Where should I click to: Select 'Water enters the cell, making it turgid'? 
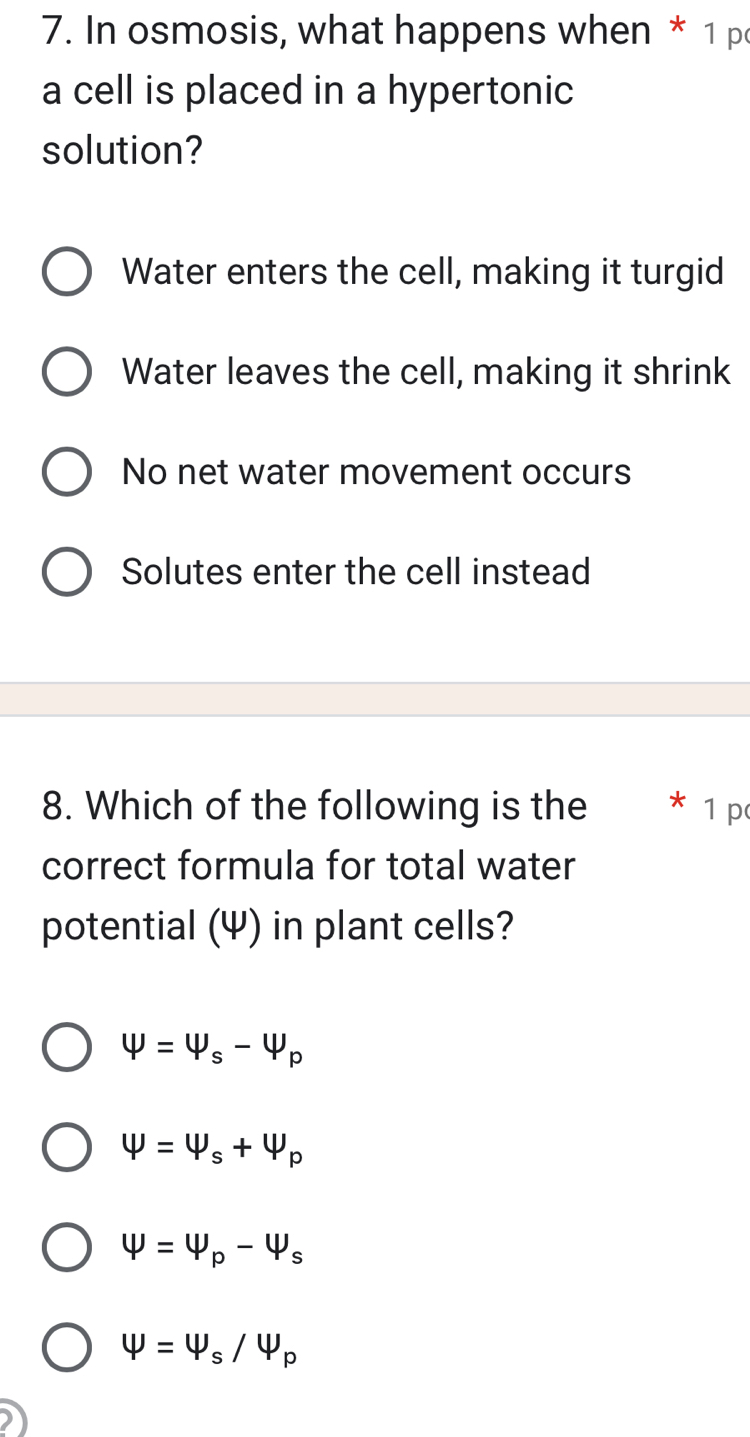[67, 272]
